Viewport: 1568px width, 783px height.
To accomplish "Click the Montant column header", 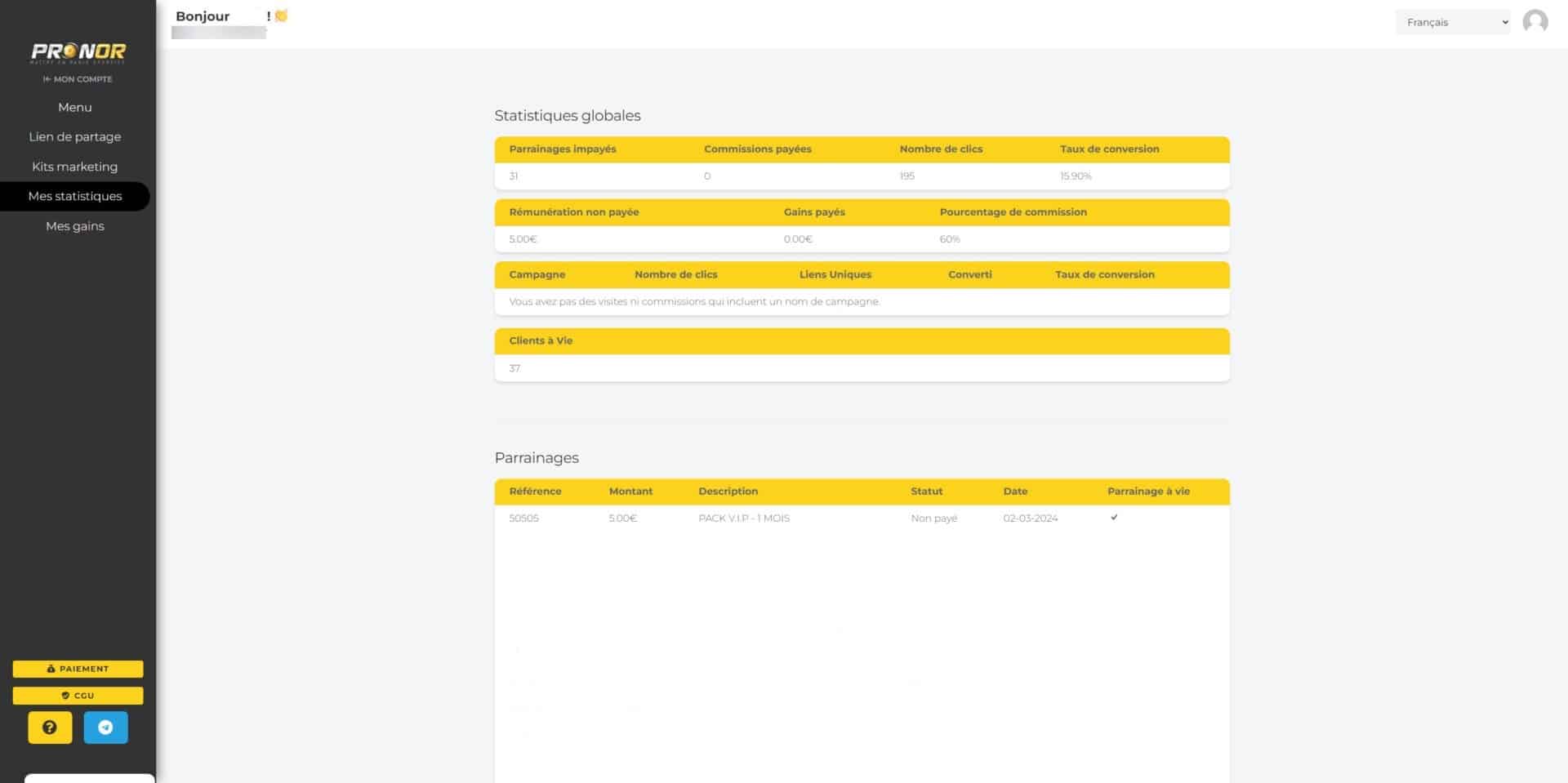I will 630,492.
